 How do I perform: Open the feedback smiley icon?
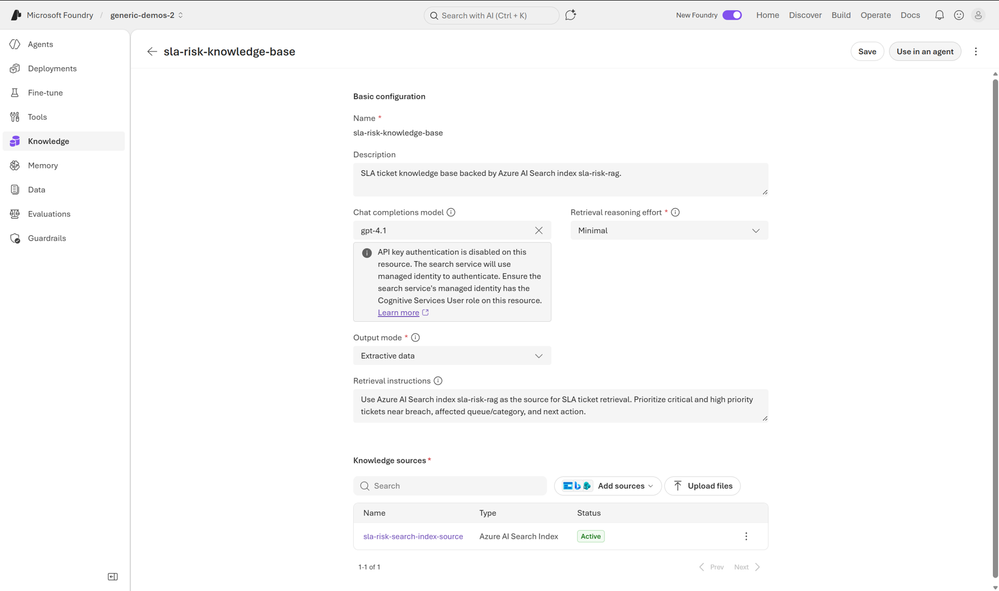tap(959, 15)
